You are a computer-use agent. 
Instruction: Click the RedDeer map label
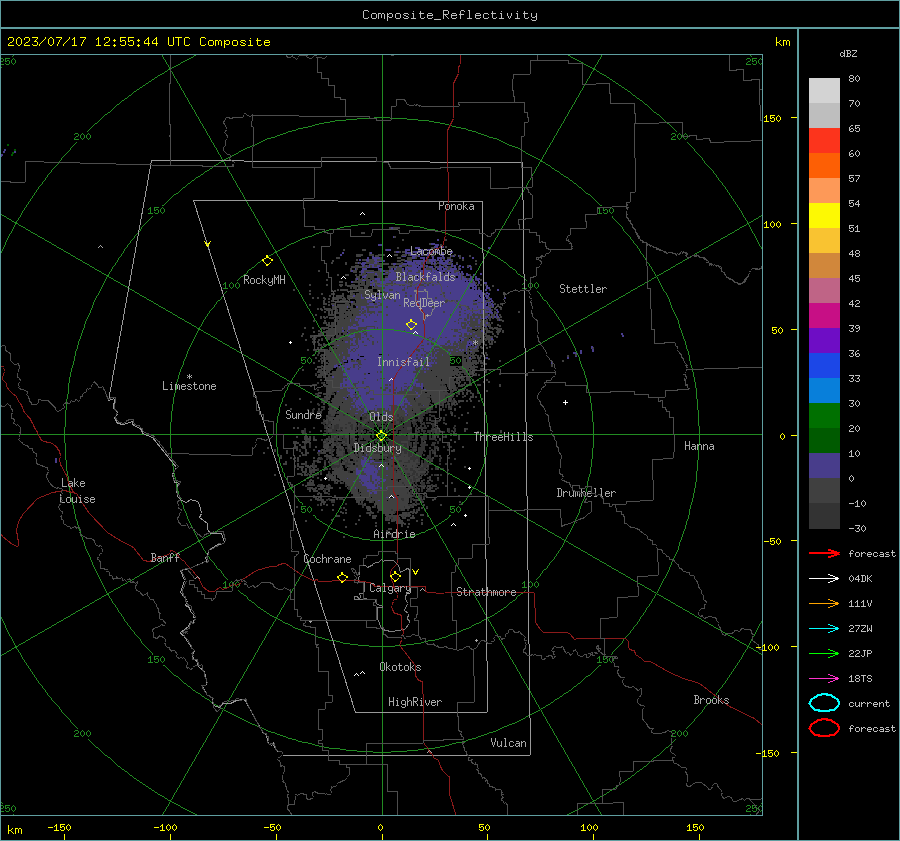[x=424, y=303]
